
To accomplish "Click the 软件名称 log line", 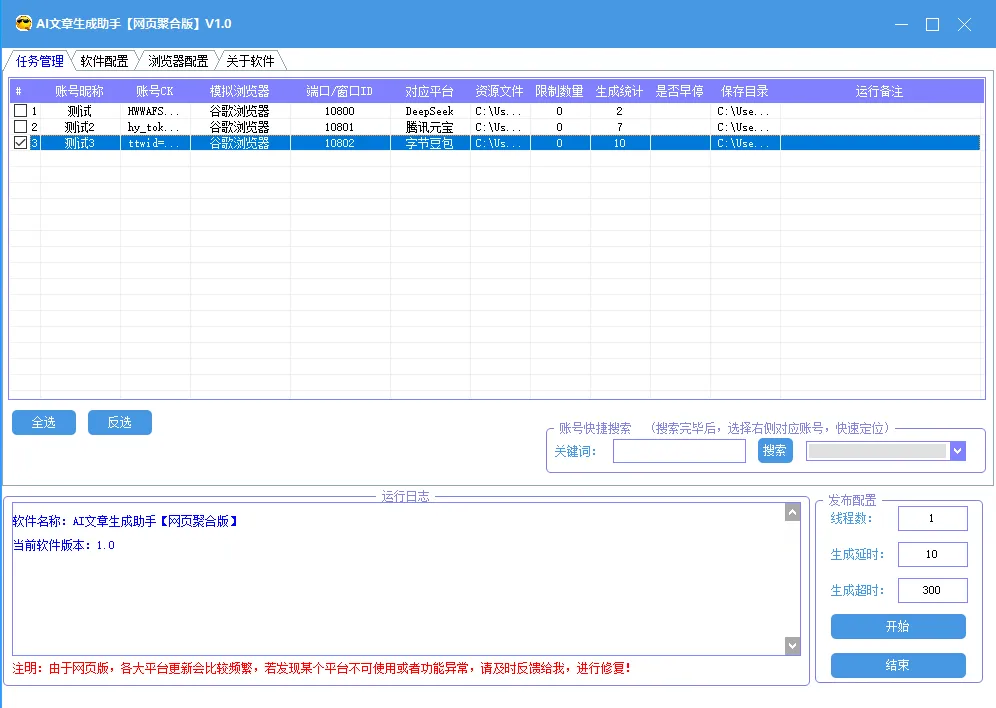I will coord(126,521).
